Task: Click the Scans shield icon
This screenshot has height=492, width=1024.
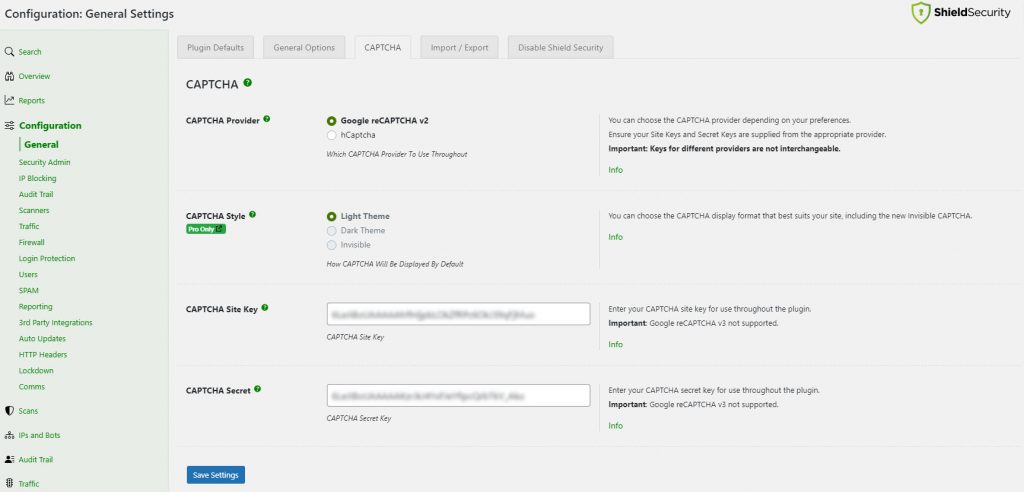Action: tap(9, 411)
